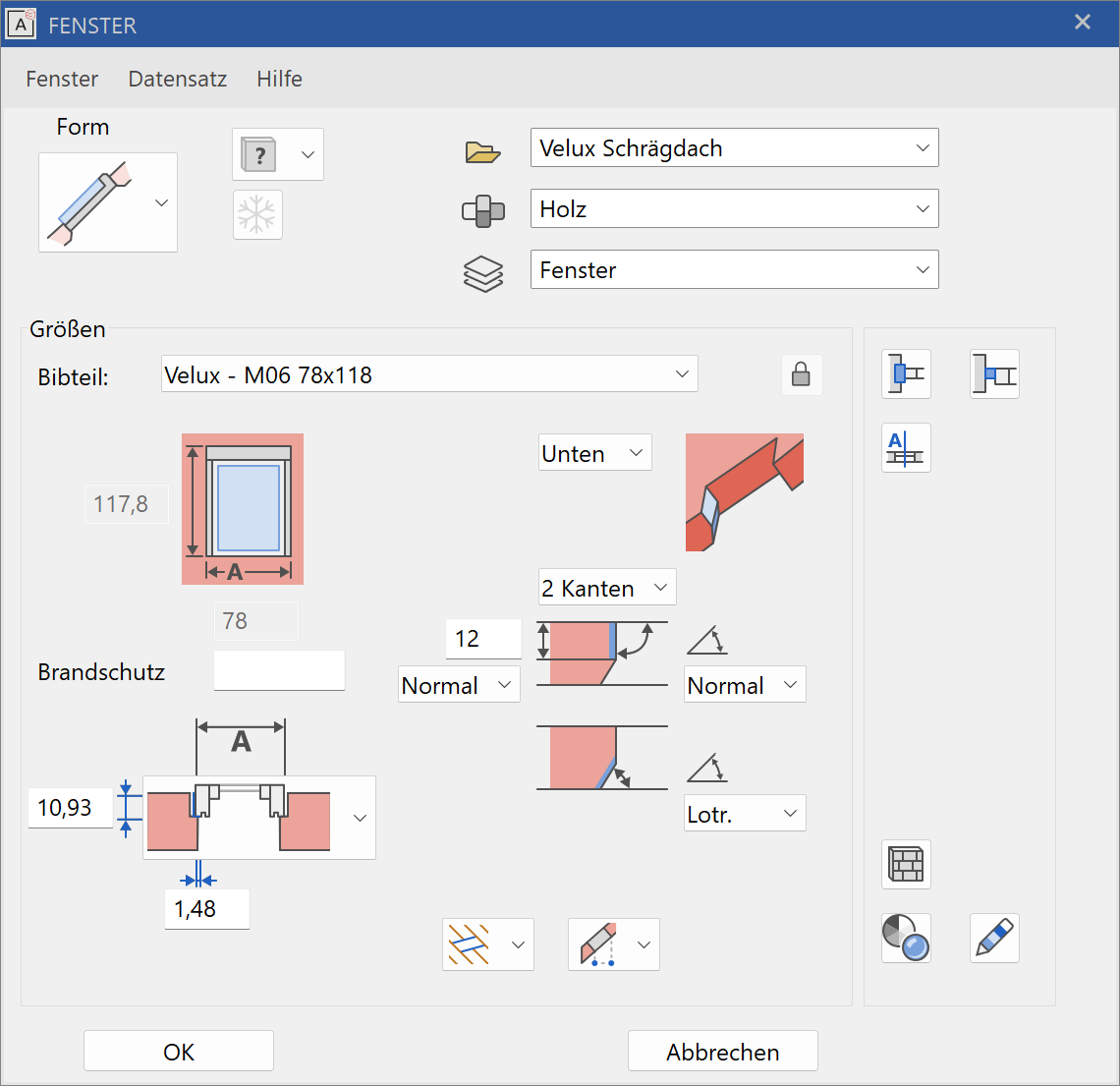Click the stacked layers icon
This screenshot has width=1120, height=1086.
pos(483,273)
